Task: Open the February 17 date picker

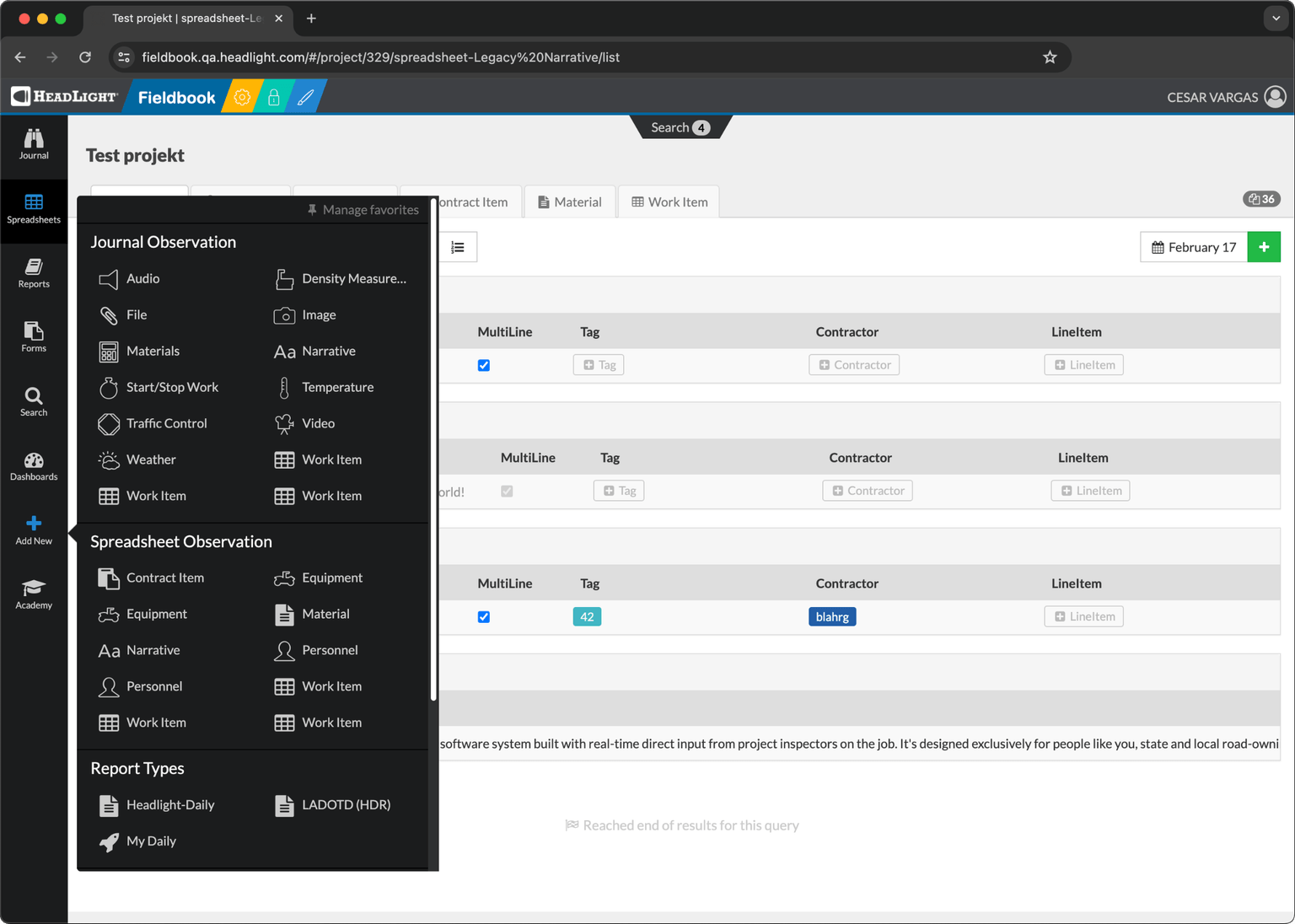Action: point(1193,247)
